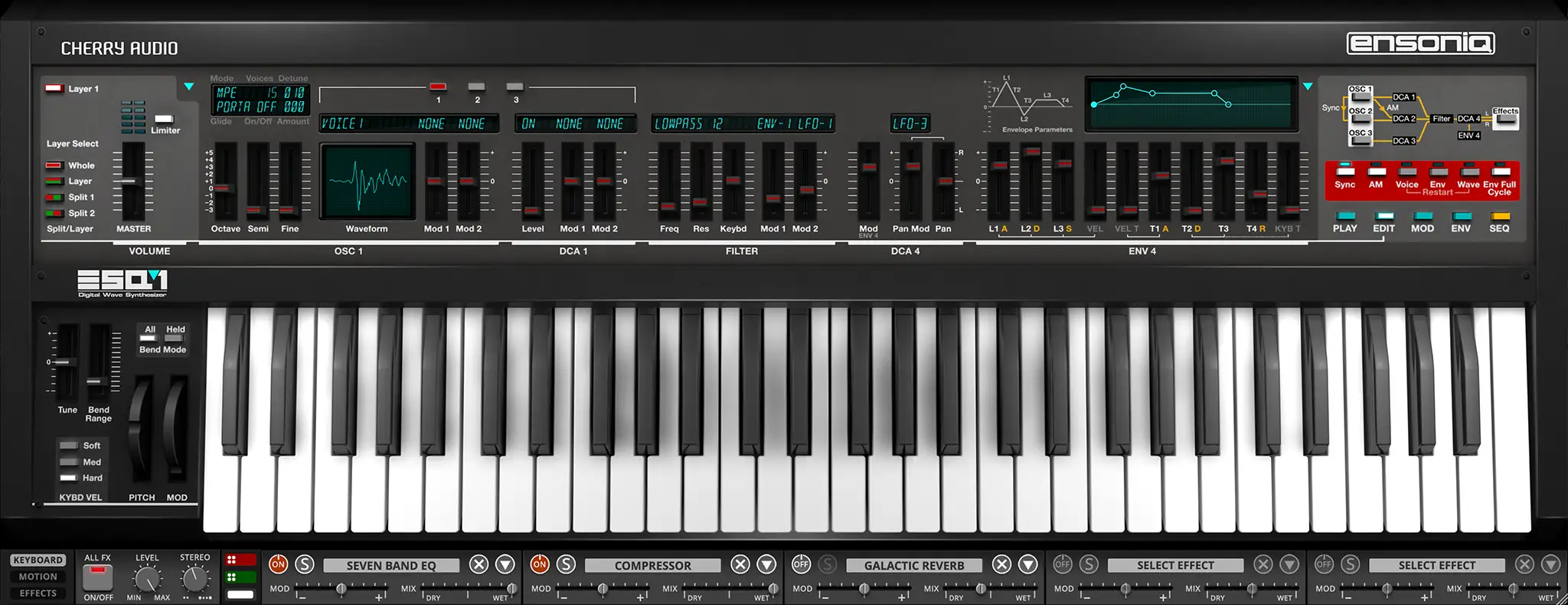Click the white effects preset bar icon
1568x605 pixels.
coord(240,594)
